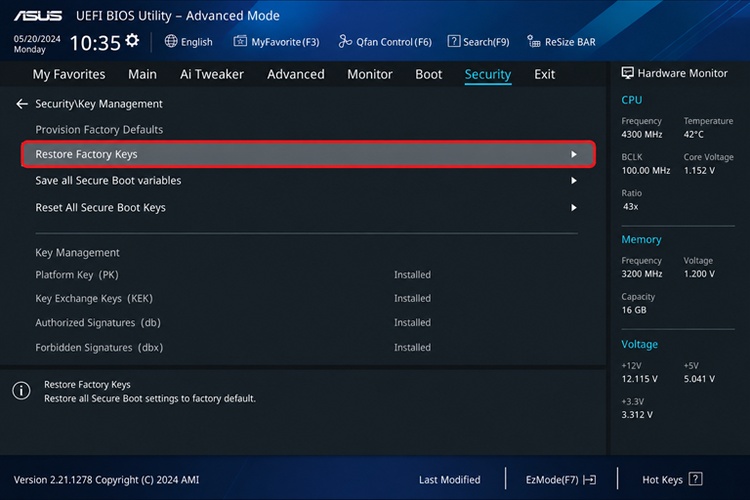Click the ReSize BAR icon
750x500 pixels.
coord(534,42)
